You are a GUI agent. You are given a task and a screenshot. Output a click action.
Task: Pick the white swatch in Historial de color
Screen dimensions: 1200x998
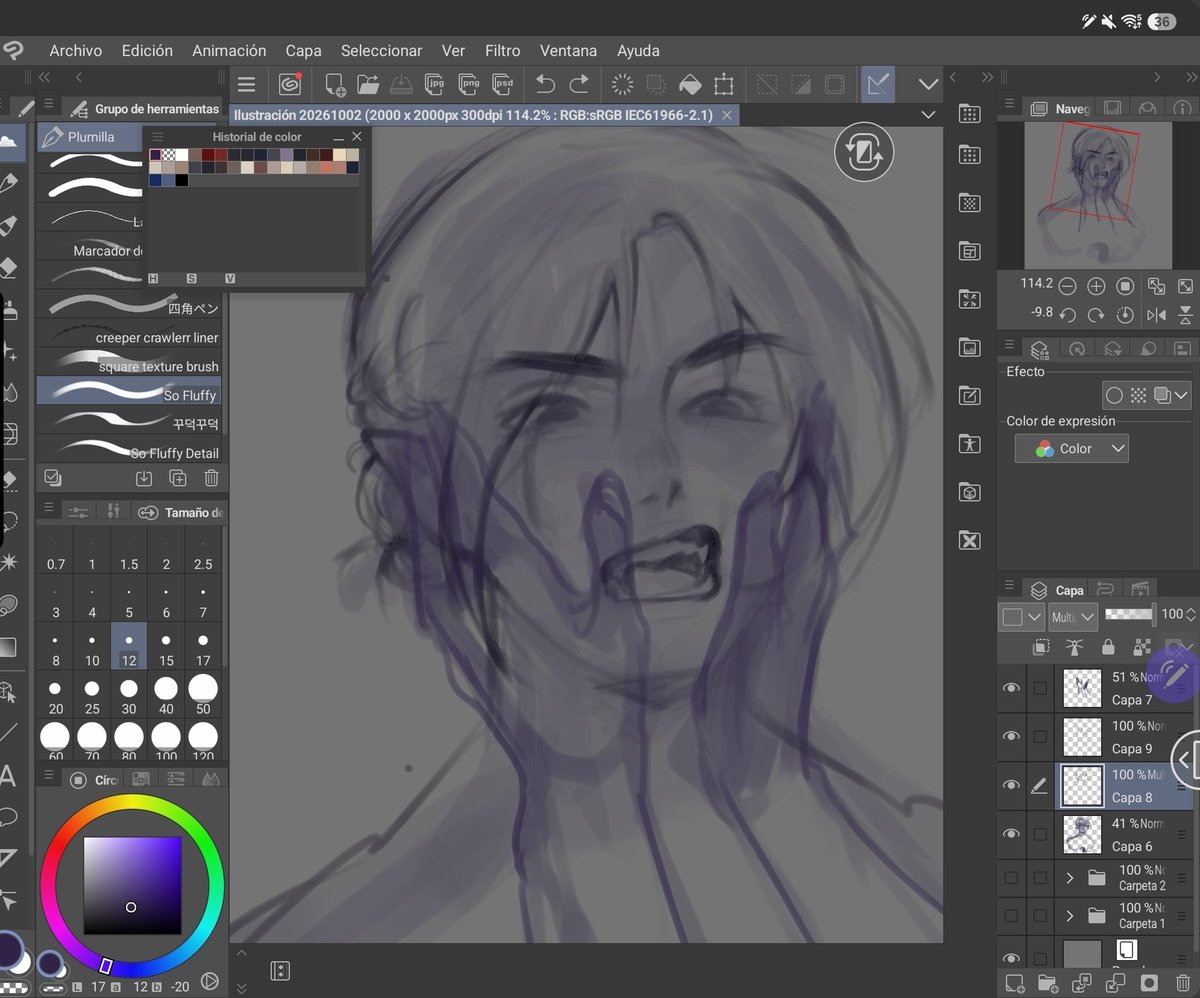click(182, 155)
